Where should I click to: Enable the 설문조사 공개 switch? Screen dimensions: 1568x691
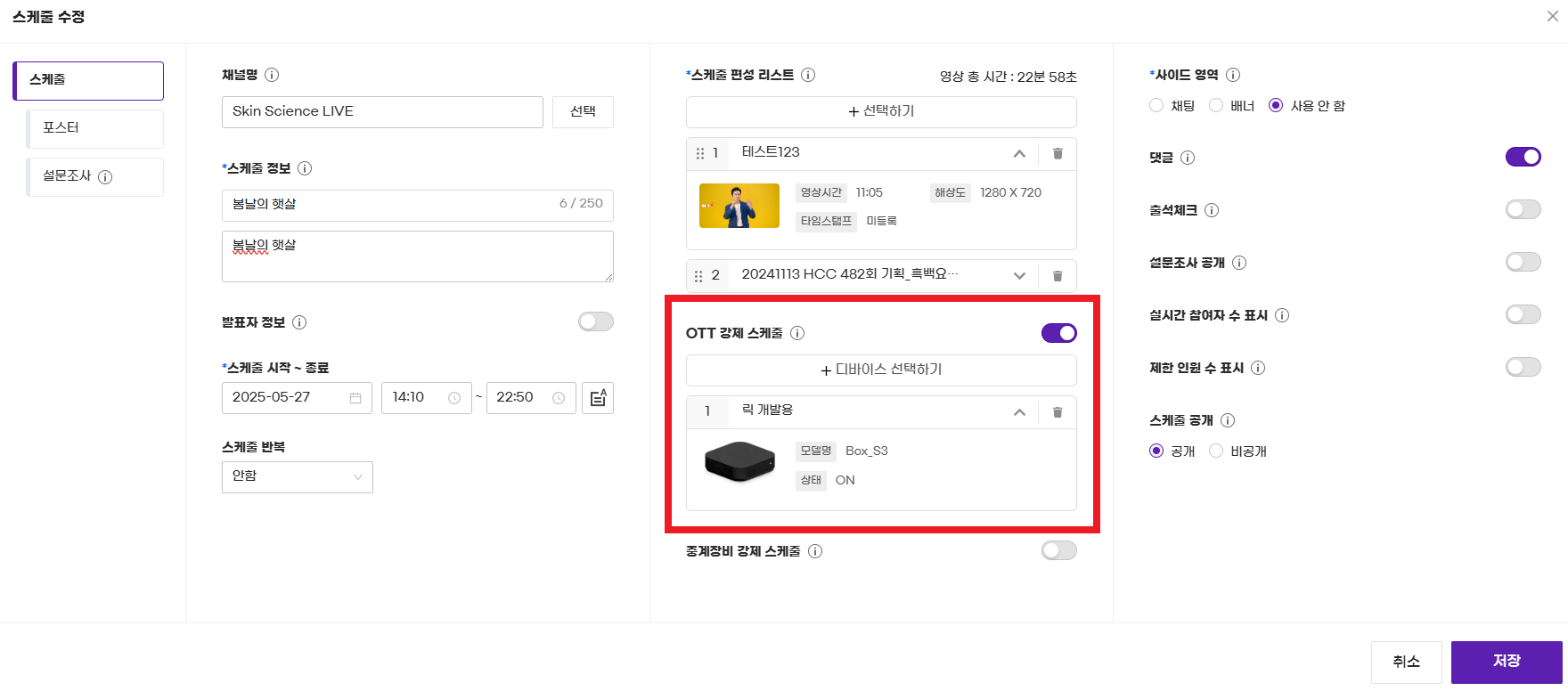coord(1523,262)
